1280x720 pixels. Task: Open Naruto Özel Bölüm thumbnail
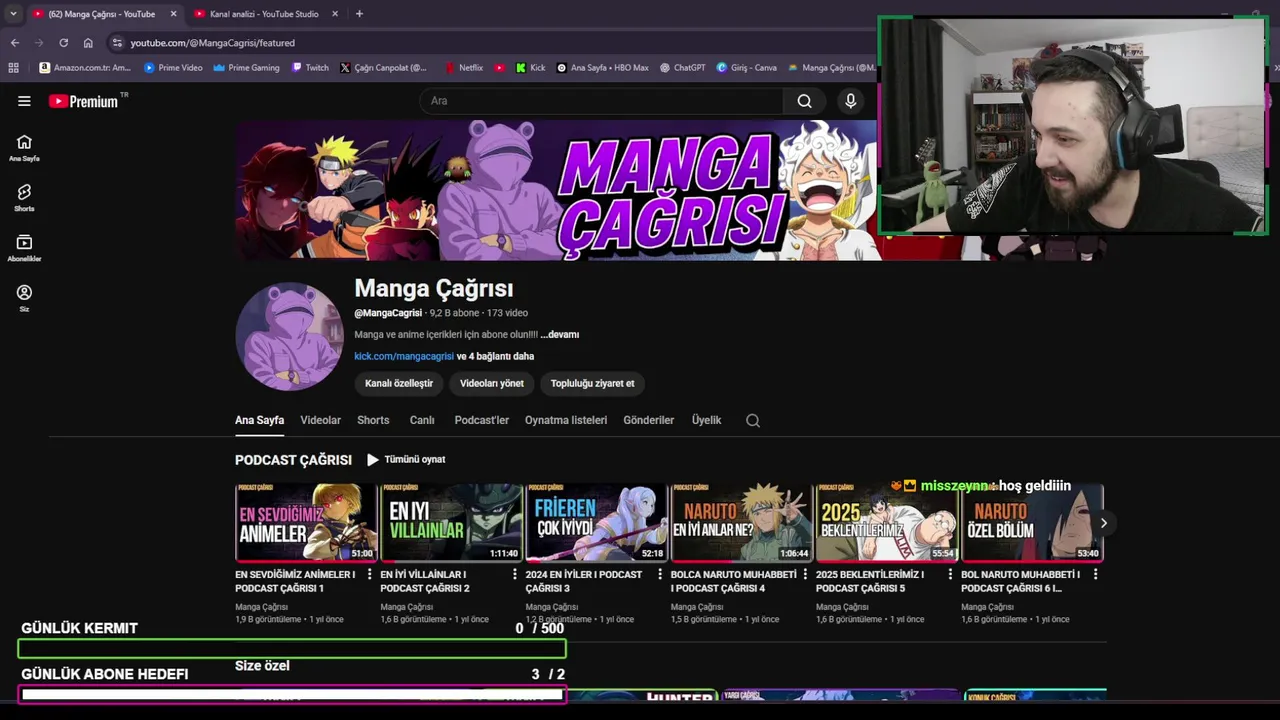click(x=1032, y=522)
